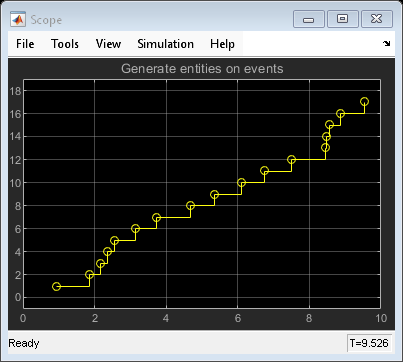This screenshot has height=362, width=403.
Task: Minimize the Scope window
Action: coord(308,19)
